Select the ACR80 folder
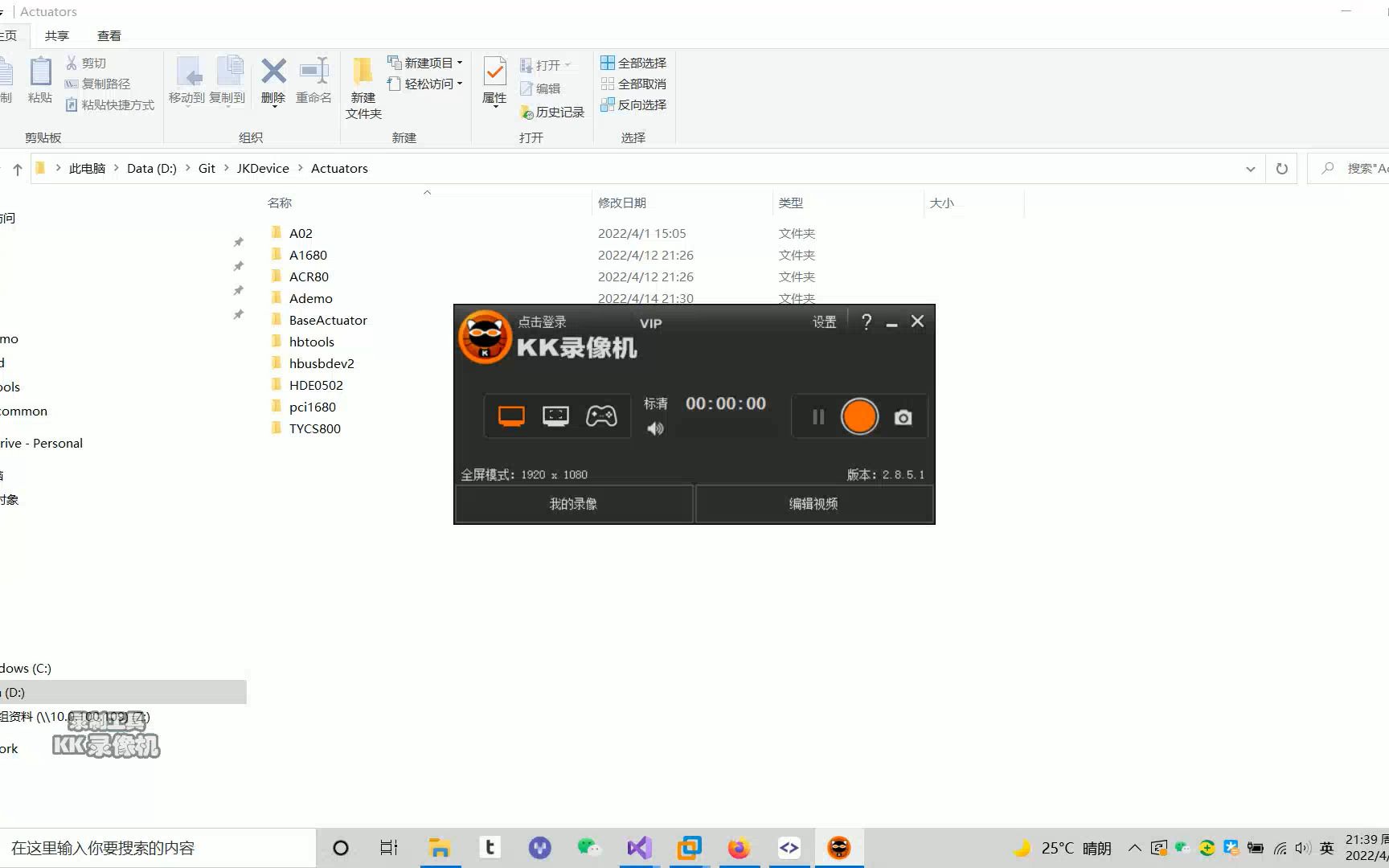 pos(309,276)
